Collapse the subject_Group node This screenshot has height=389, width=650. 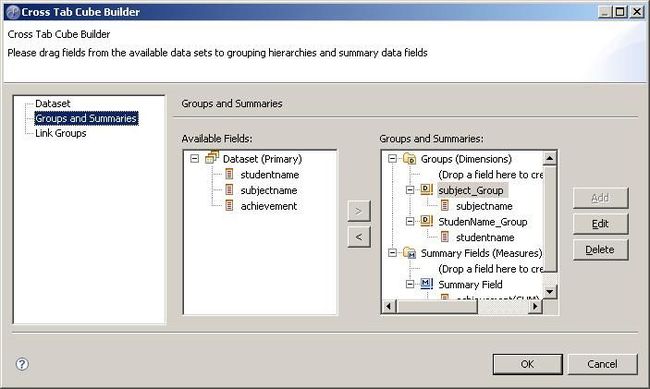tap(410, 190)
